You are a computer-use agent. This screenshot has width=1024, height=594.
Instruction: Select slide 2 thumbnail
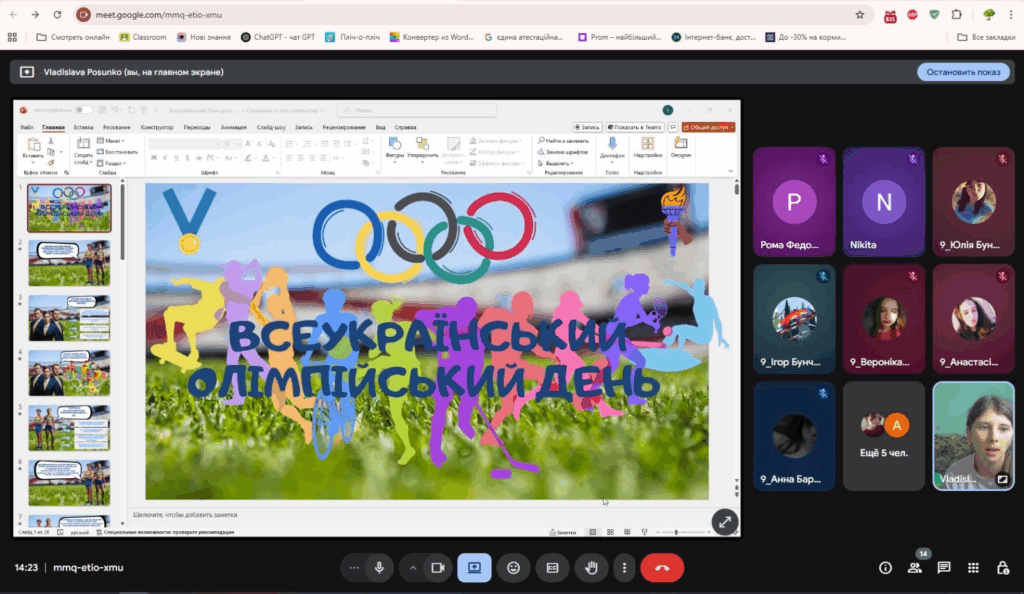click(69, 263)
